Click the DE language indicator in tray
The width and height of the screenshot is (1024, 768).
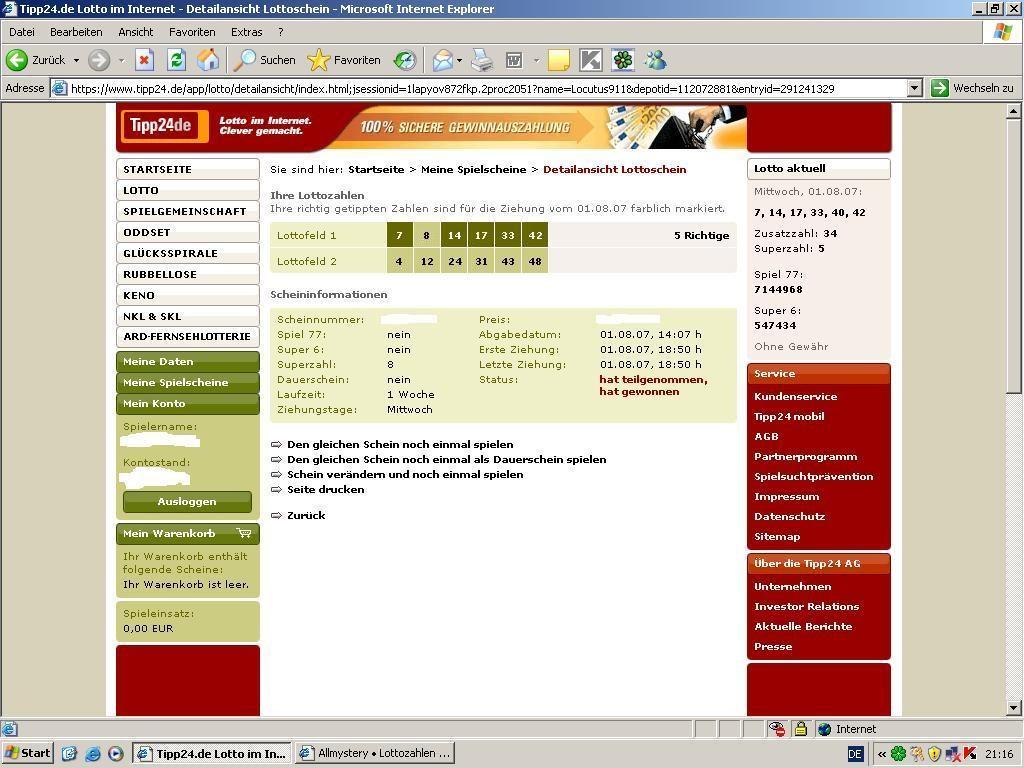[856, 754]
